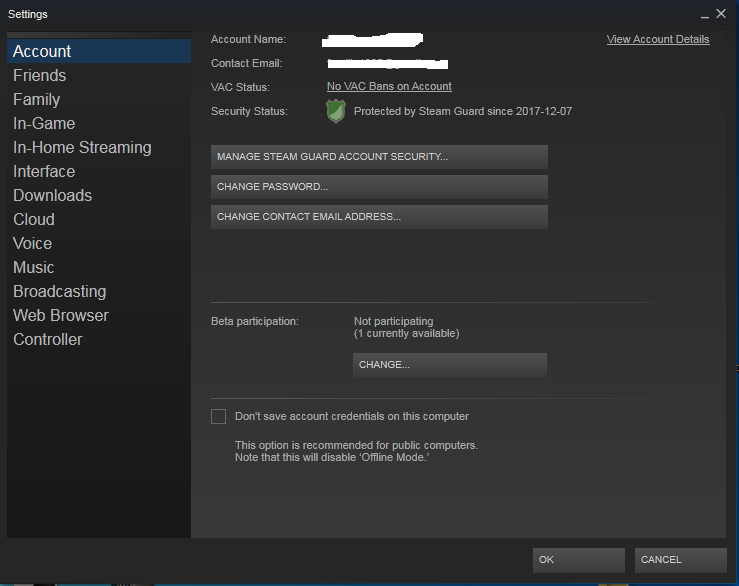Click 'This option is recommended for public computers' text
Screen dimensions: 739x586
[x=356, y=446]
